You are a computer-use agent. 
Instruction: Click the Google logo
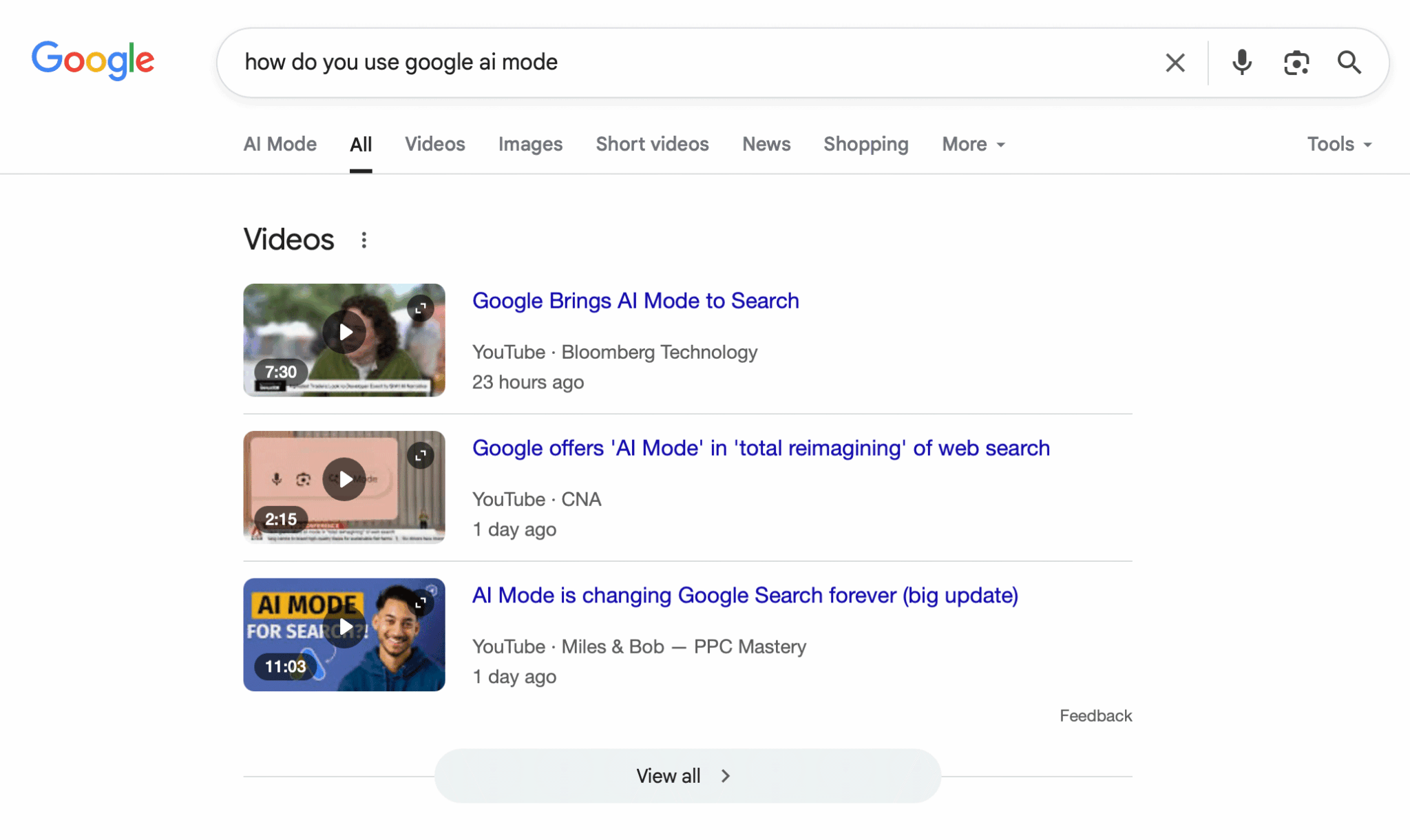[x=93, y=61]
